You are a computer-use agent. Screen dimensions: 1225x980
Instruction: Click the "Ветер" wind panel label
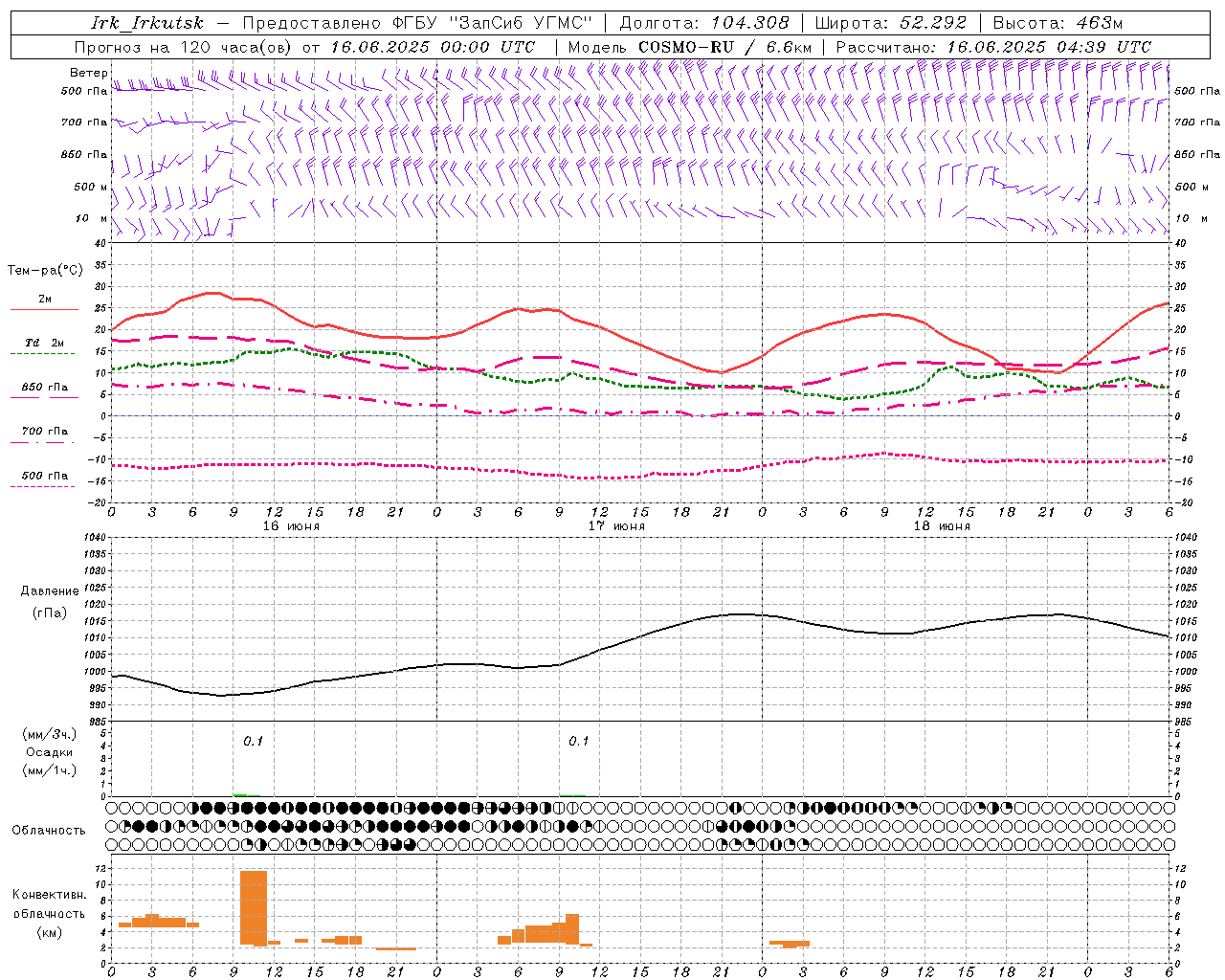(x=88, y=73)
